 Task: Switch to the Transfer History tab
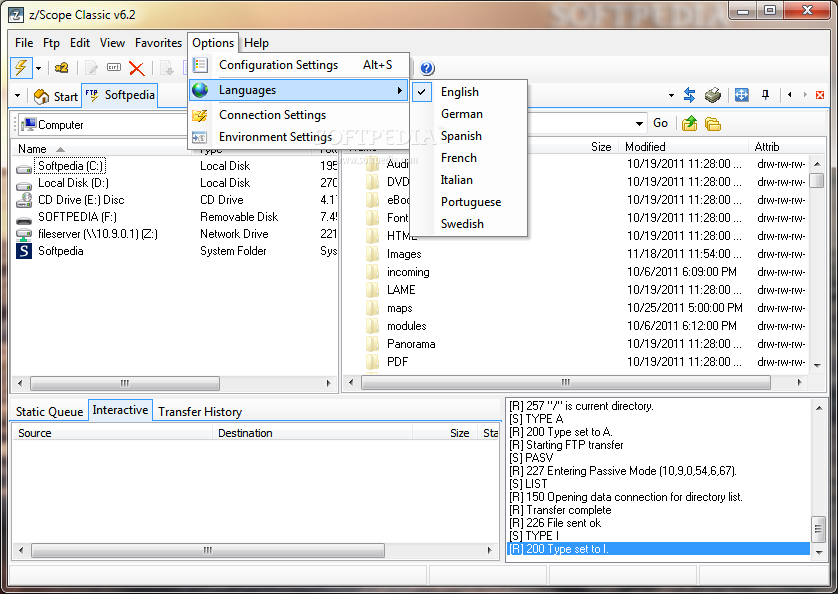coord(200,412)
